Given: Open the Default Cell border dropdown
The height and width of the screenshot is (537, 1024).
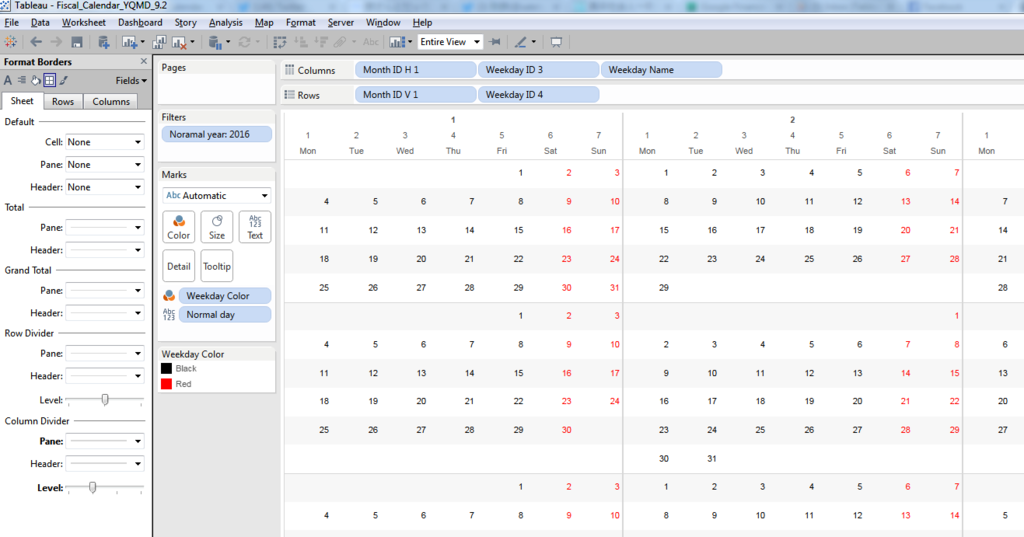Looking at the screenshot, I should click(x=104, y=142).
